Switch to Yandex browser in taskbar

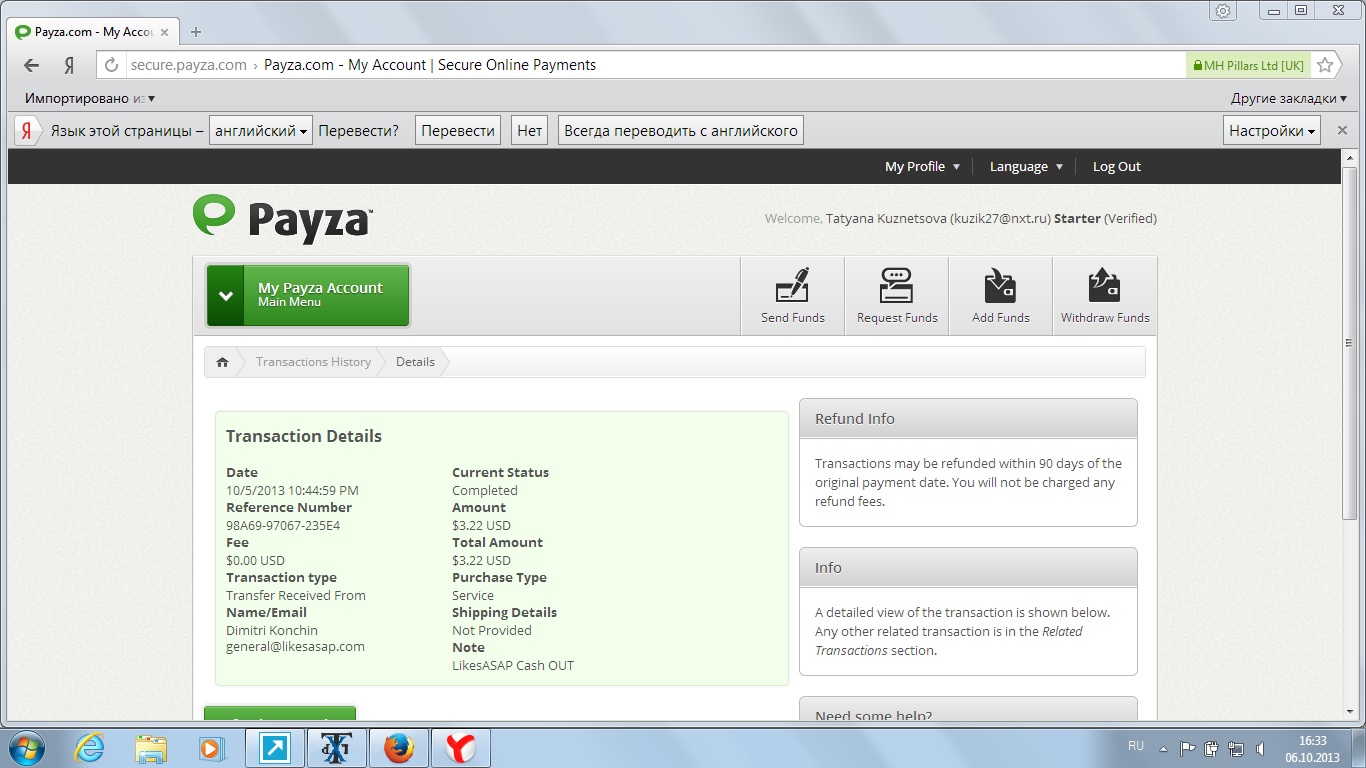tap(460, 748)
